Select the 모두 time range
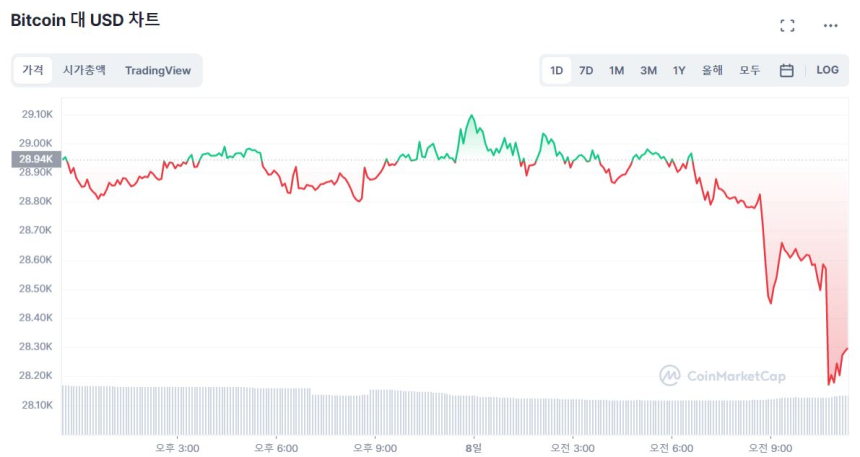 point(749,70)
